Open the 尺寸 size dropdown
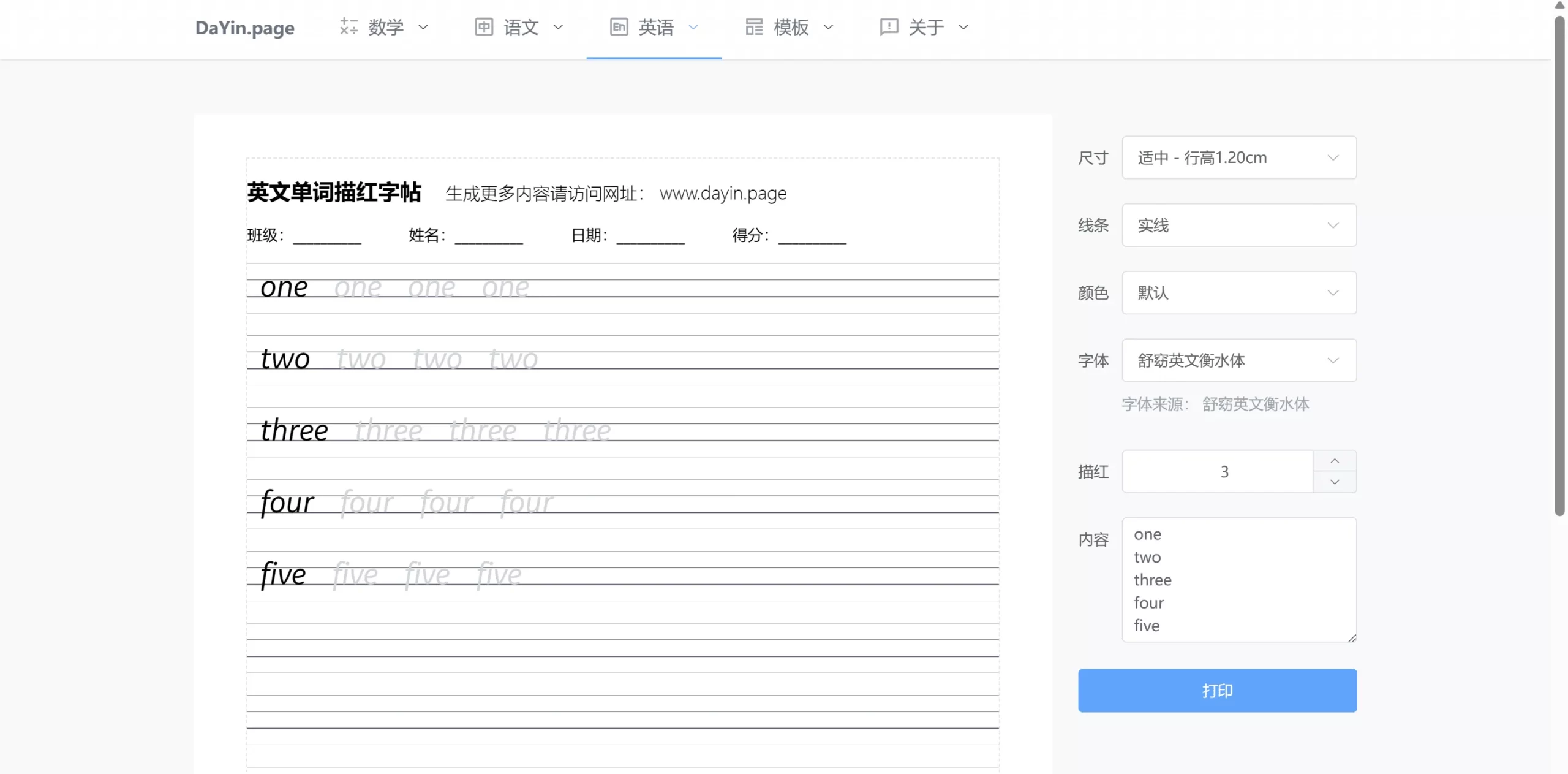This screenshot has width=1568, height=774. point(1238,158)
